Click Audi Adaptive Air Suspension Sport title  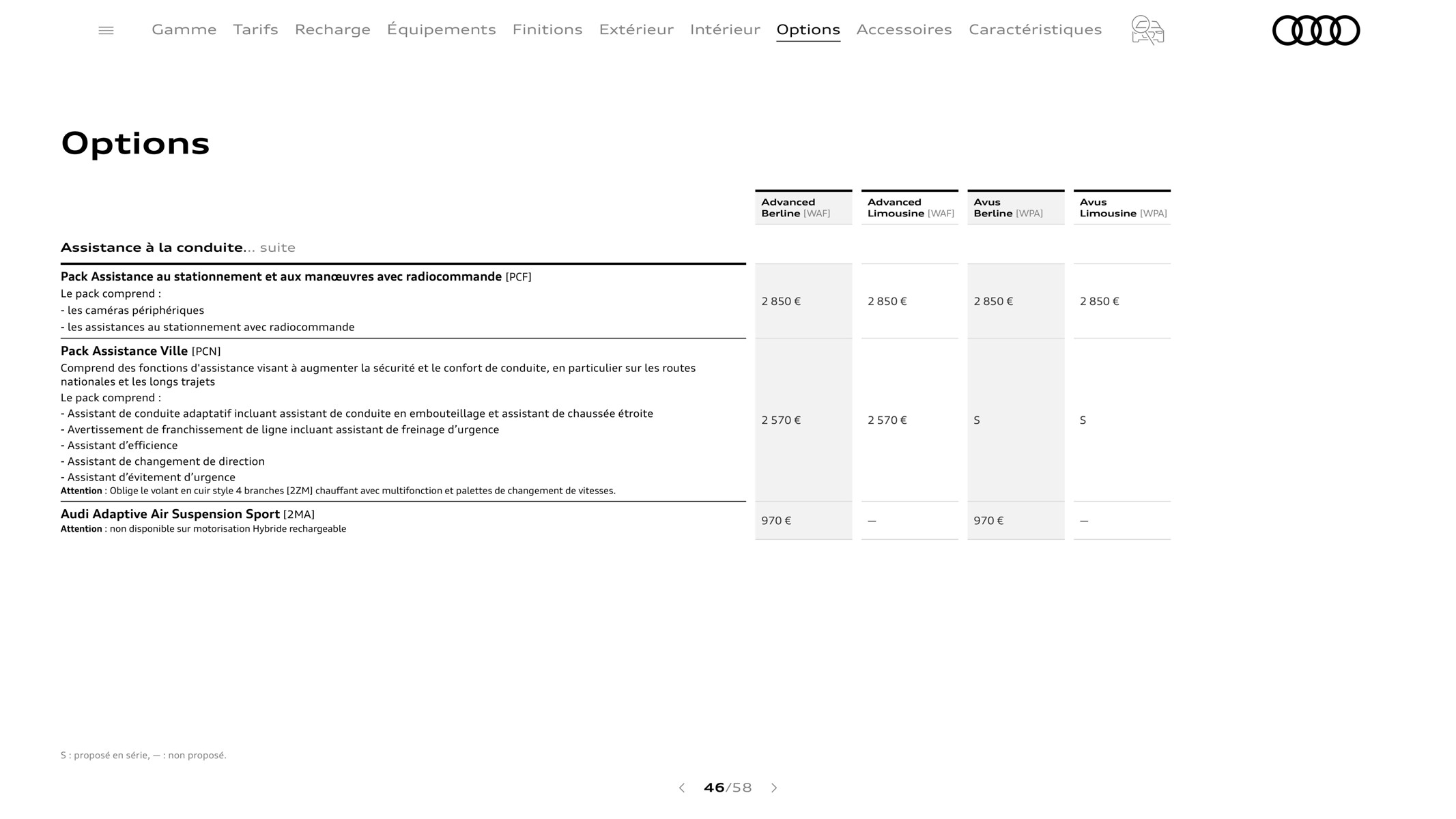click(188, 514)
